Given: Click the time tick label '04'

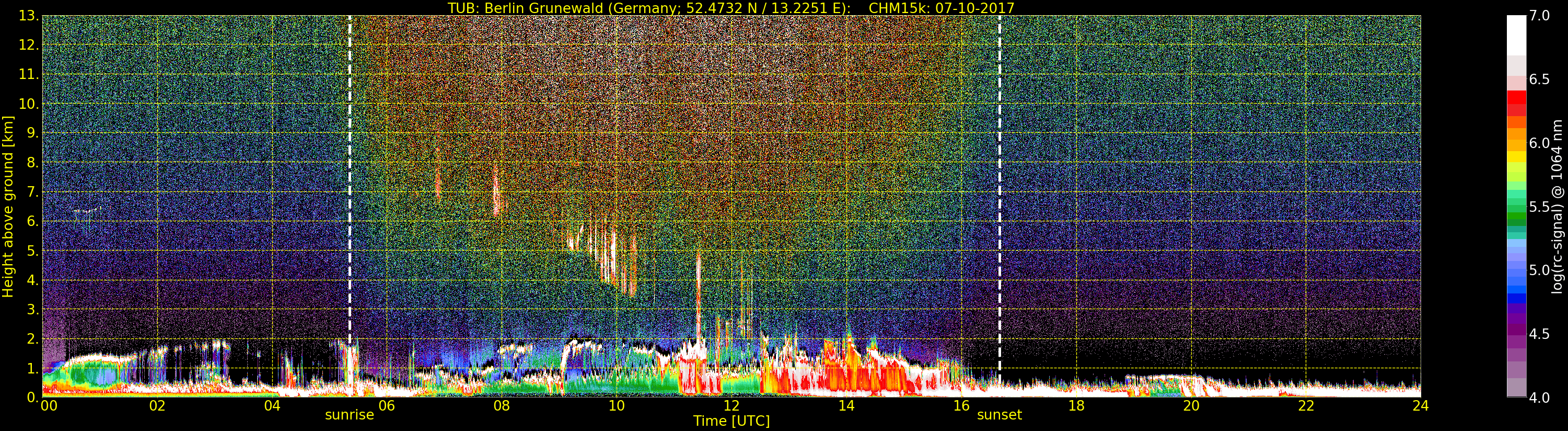Looking at the screenshot, I should coord(272,405).
